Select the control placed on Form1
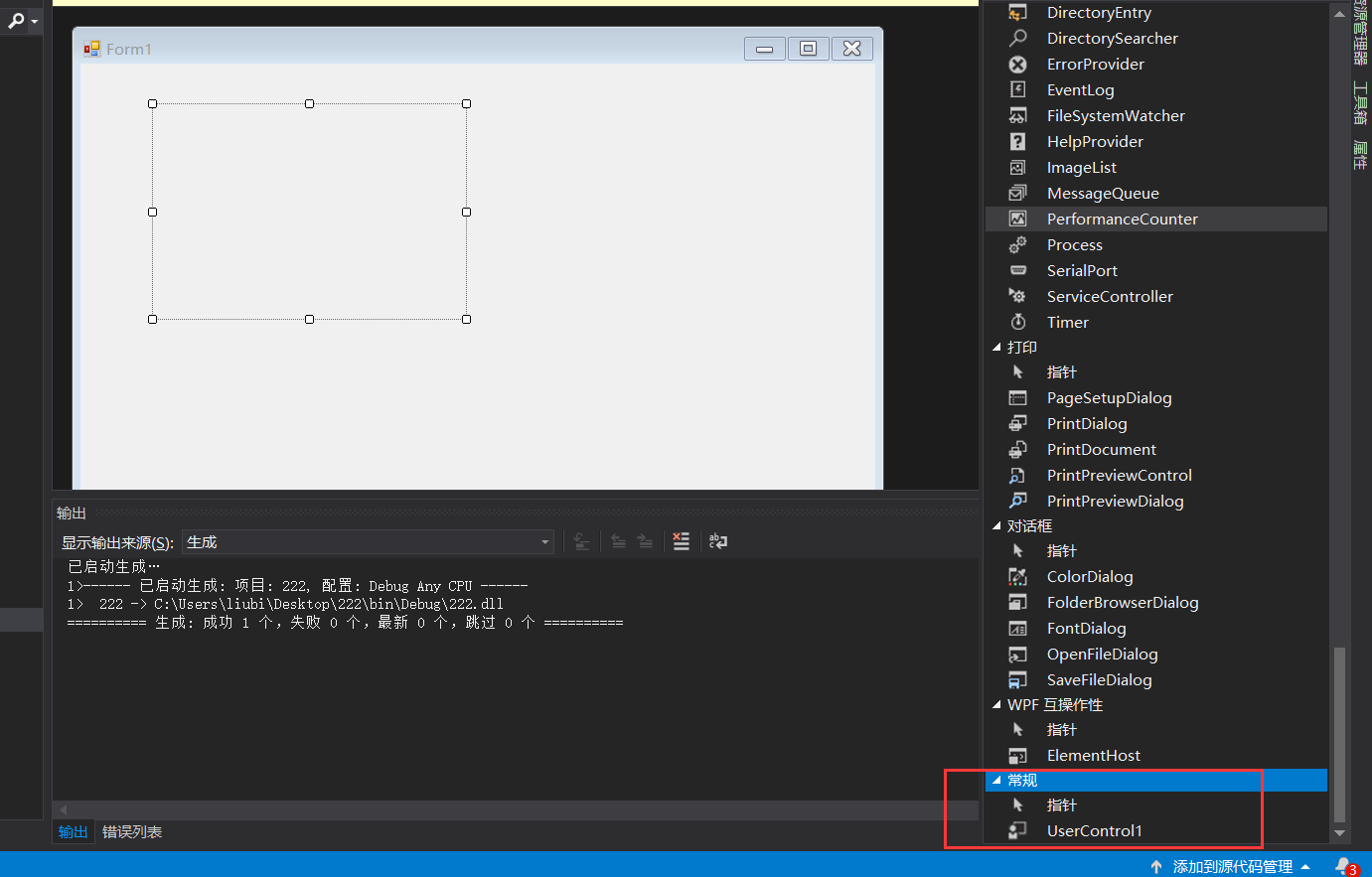 tap(309, 212)
